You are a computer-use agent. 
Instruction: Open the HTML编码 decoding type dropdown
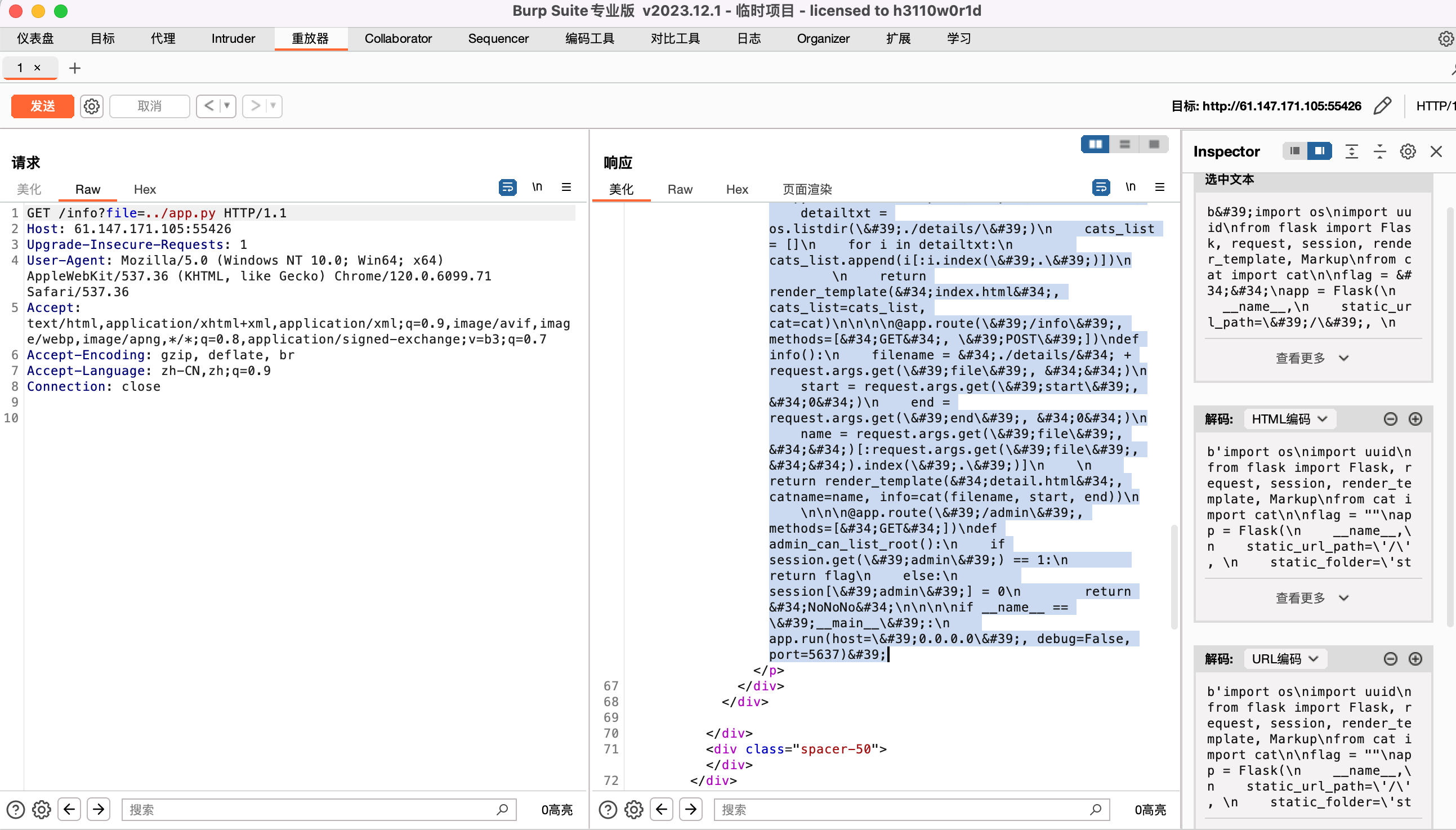click(x=1289, y=419)
